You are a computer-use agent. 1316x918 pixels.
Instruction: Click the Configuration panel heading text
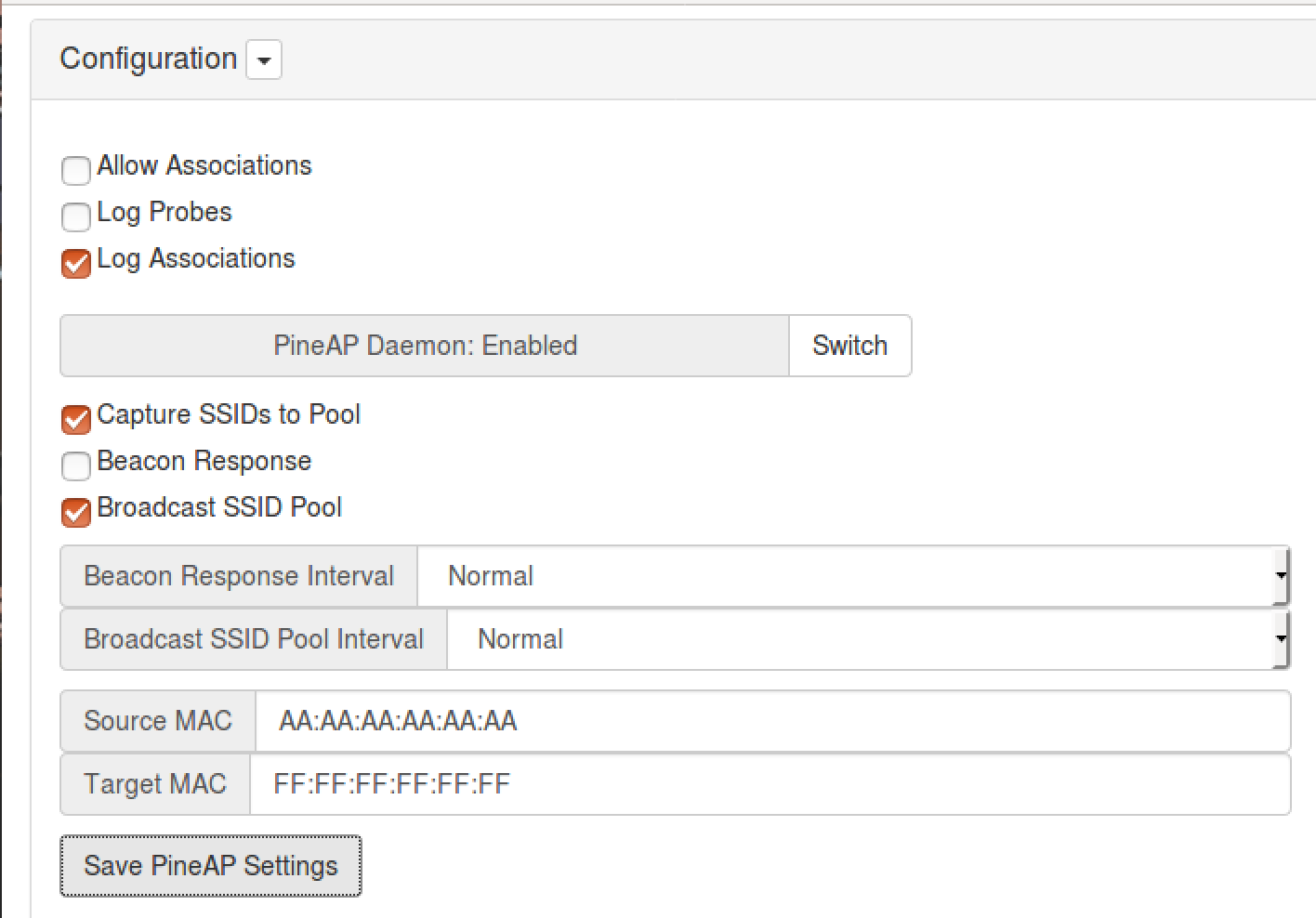tap(149, 59)
